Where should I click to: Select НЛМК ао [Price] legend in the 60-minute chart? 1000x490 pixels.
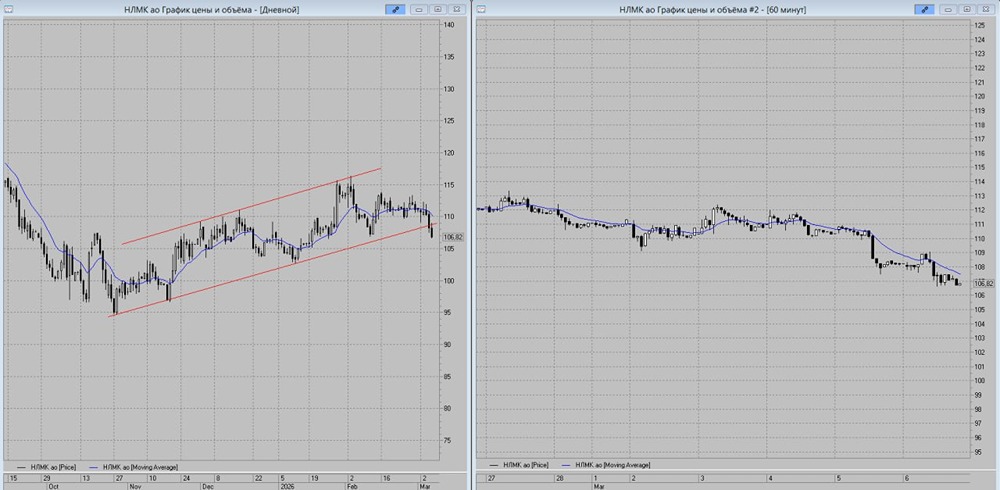click(521, 466)
